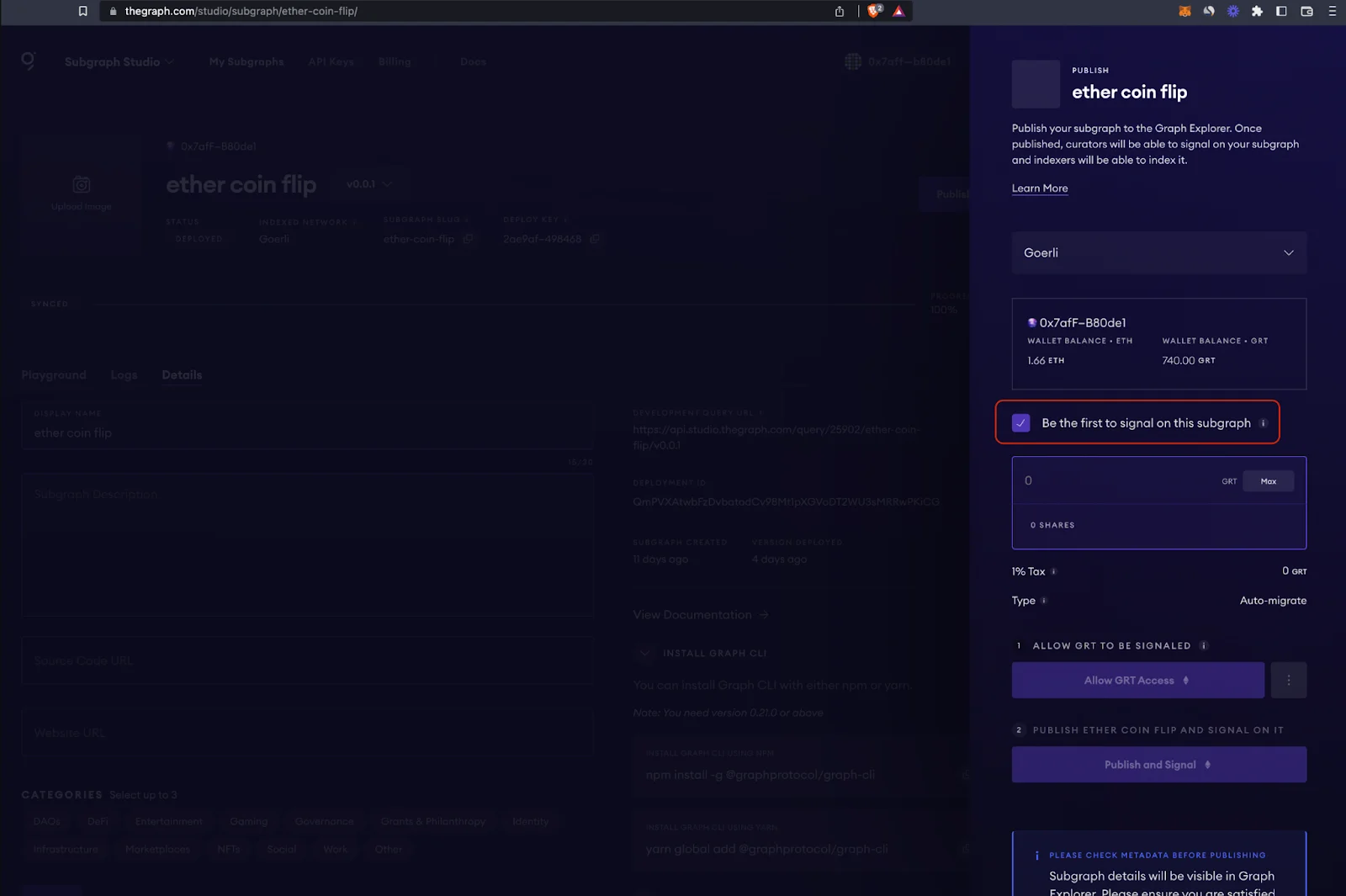
Task: Click the share icon in address bar
Action: tap(839, 11)
